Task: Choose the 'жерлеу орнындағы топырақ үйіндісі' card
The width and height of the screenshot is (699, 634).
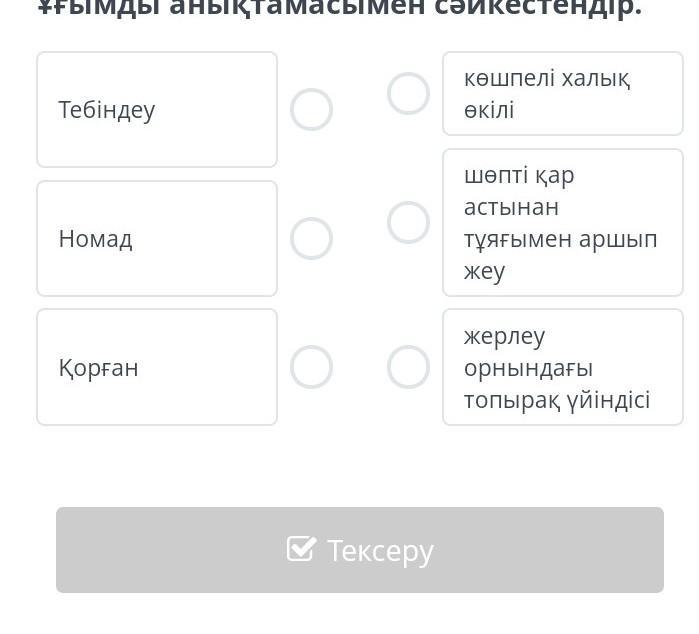Action: [562, 367]
